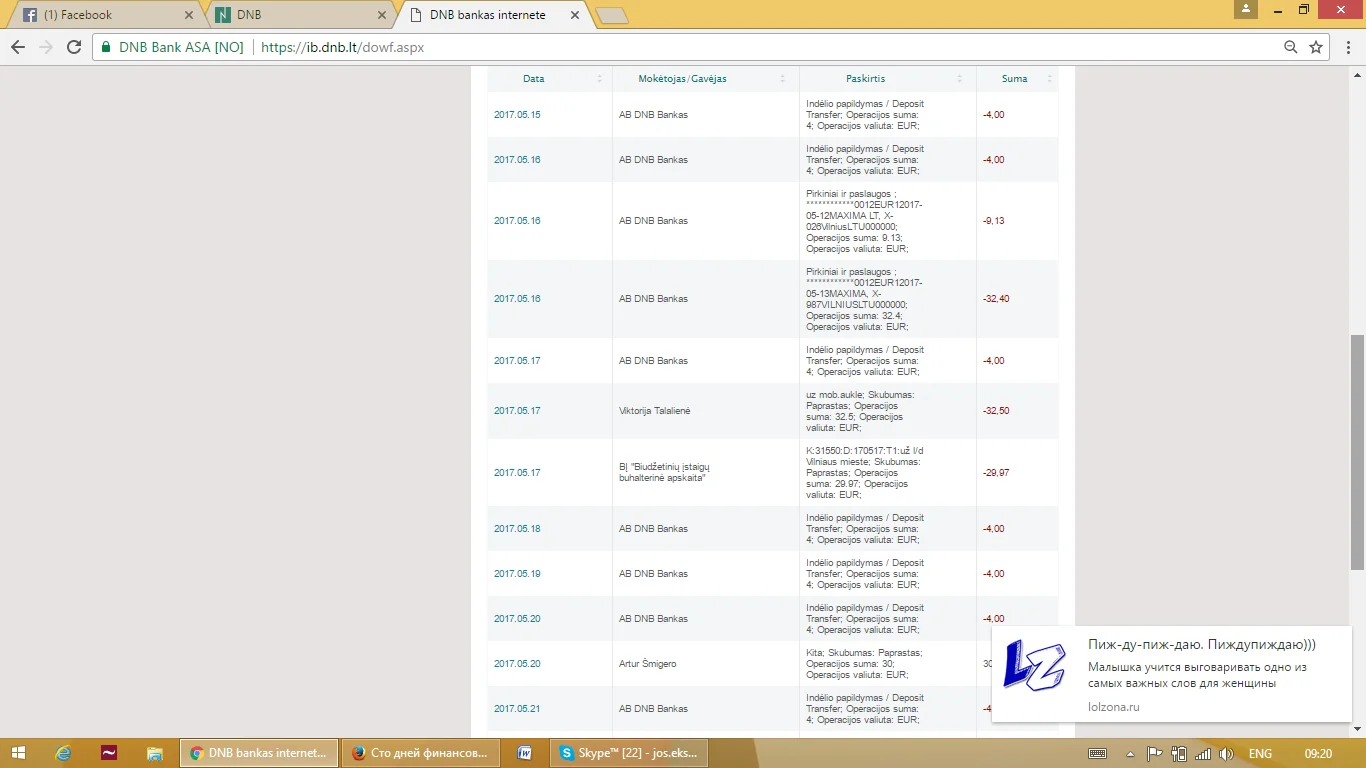The image size is (1366, 768).
Task: Open the 2017.05.21 transaction date link
Action: (x=517, y=709)
